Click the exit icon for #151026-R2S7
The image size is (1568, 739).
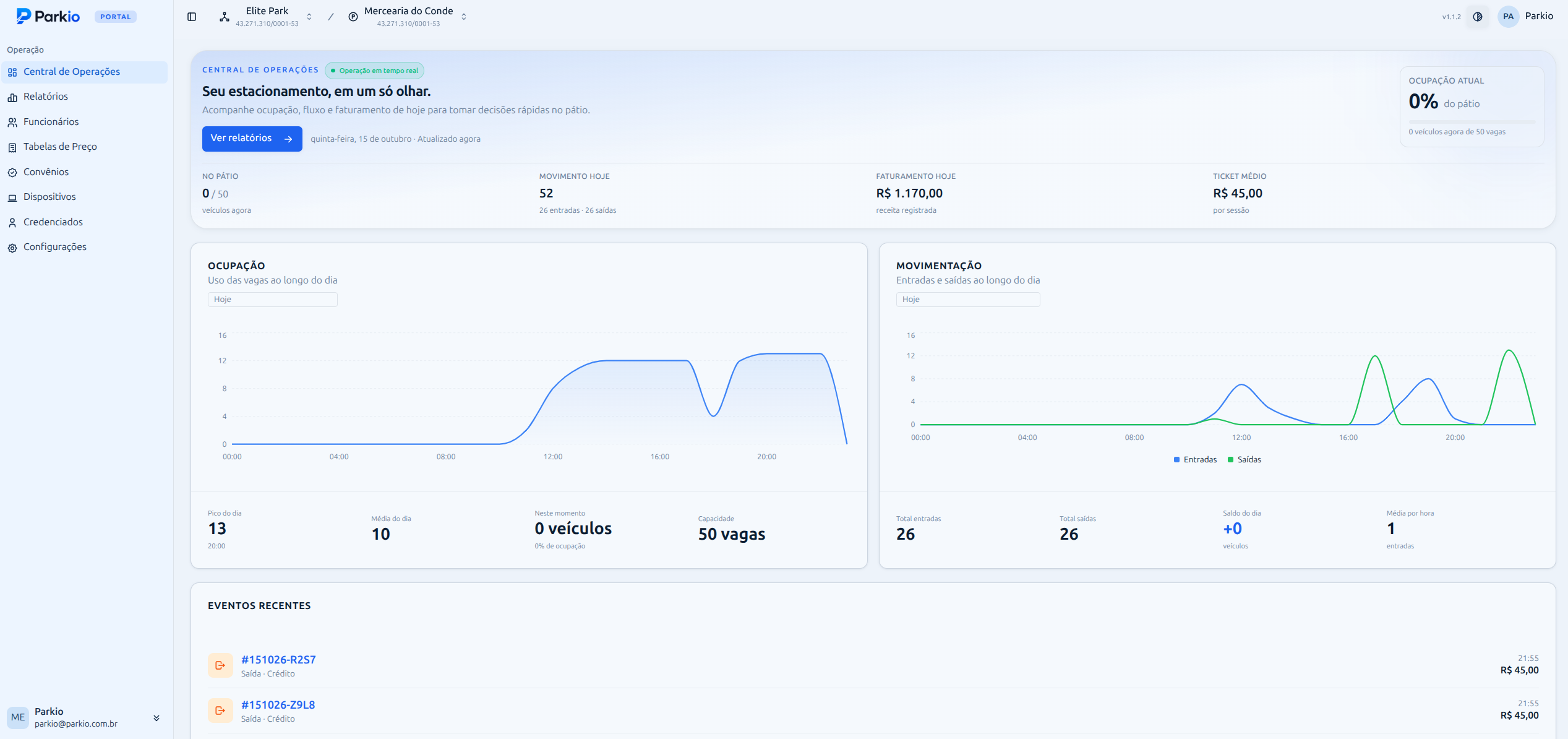point(220,665)
